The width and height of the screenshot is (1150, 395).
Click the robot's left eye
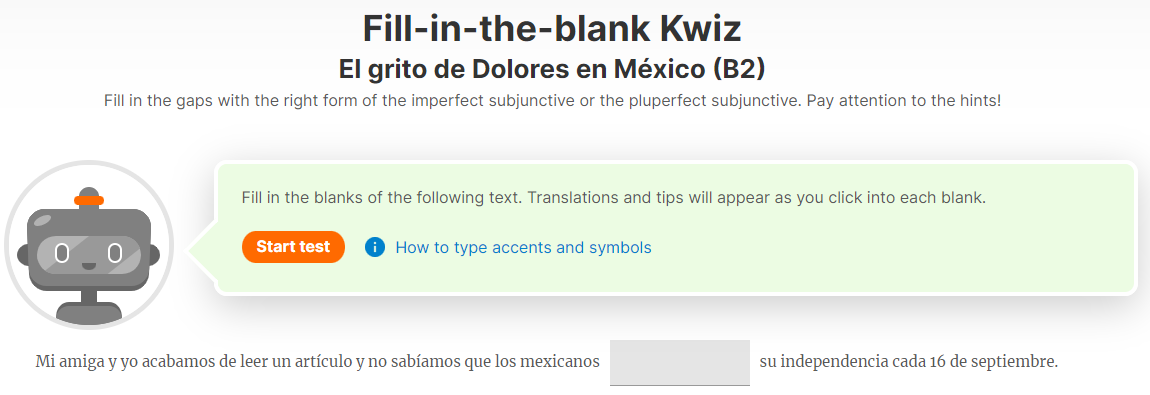pos(62,254)
